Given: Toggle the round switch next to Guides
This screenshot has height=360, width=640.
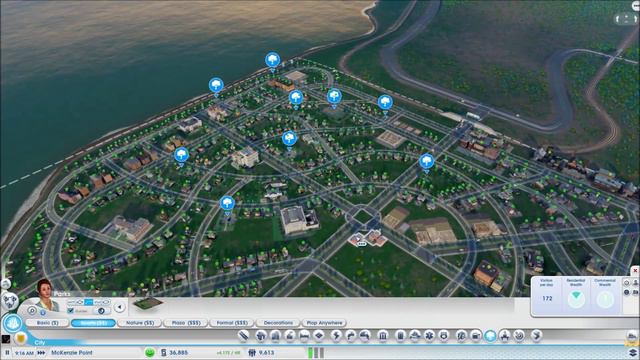Looking at the screenshot, I should click(101, 311).
